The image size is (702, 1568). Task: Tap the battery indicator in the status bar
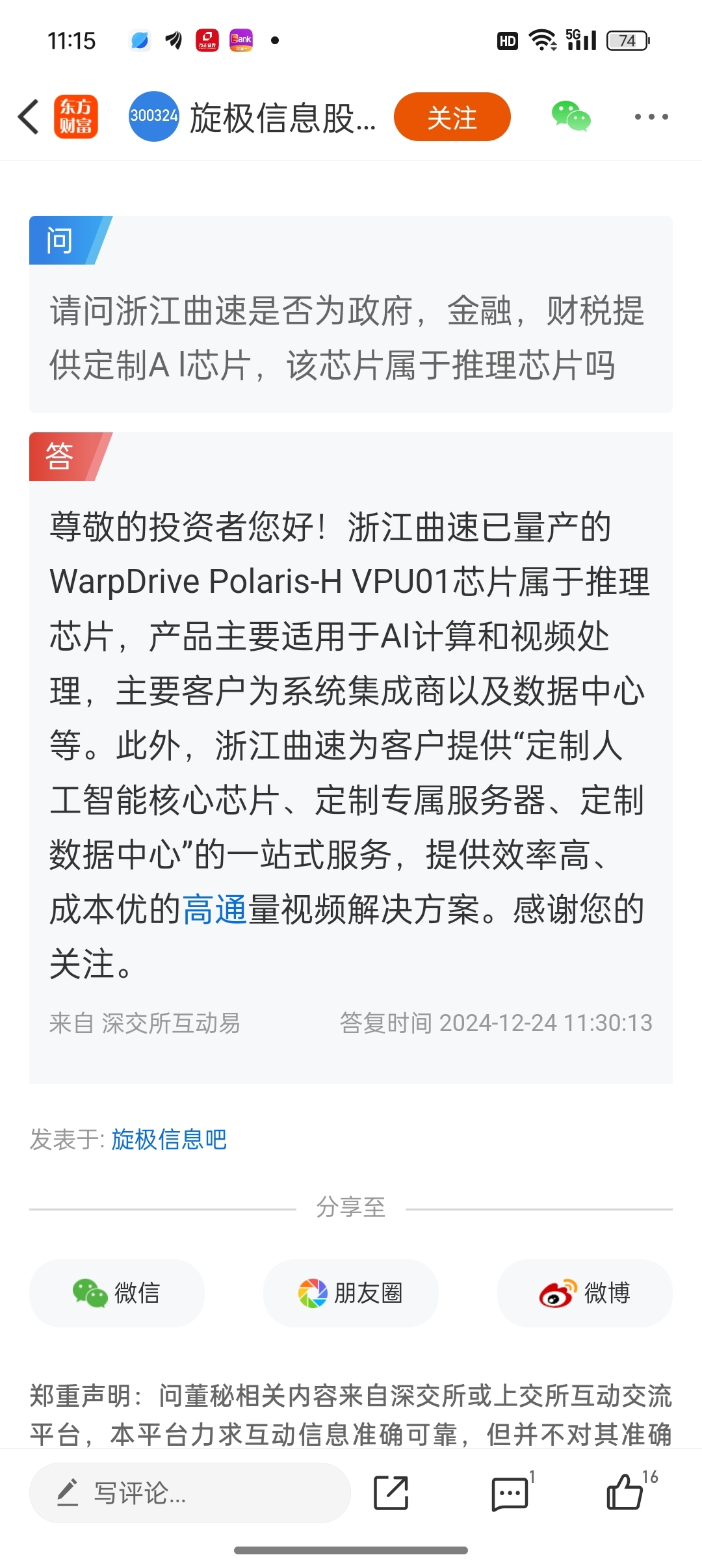click(628, 41)
